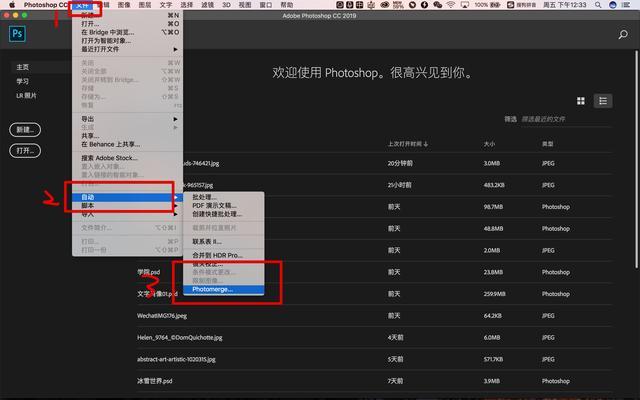The image size is (640, 400).
Task: Choose 在 Behance 上共享... menu item
Action: 127,144
